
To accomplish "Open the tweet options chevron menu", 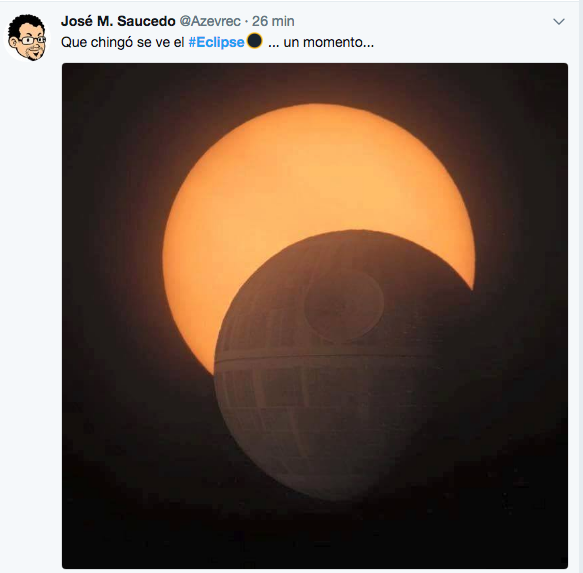I will [559, 22].
